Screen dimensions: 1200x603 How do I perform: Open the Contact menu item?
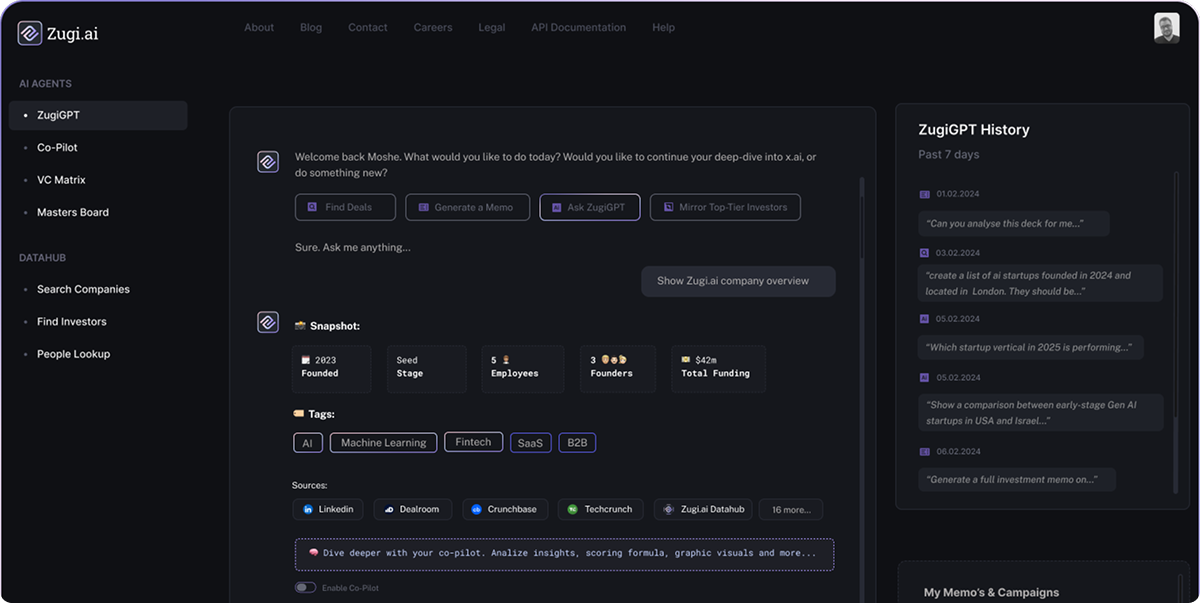click(x=368, y=28)
